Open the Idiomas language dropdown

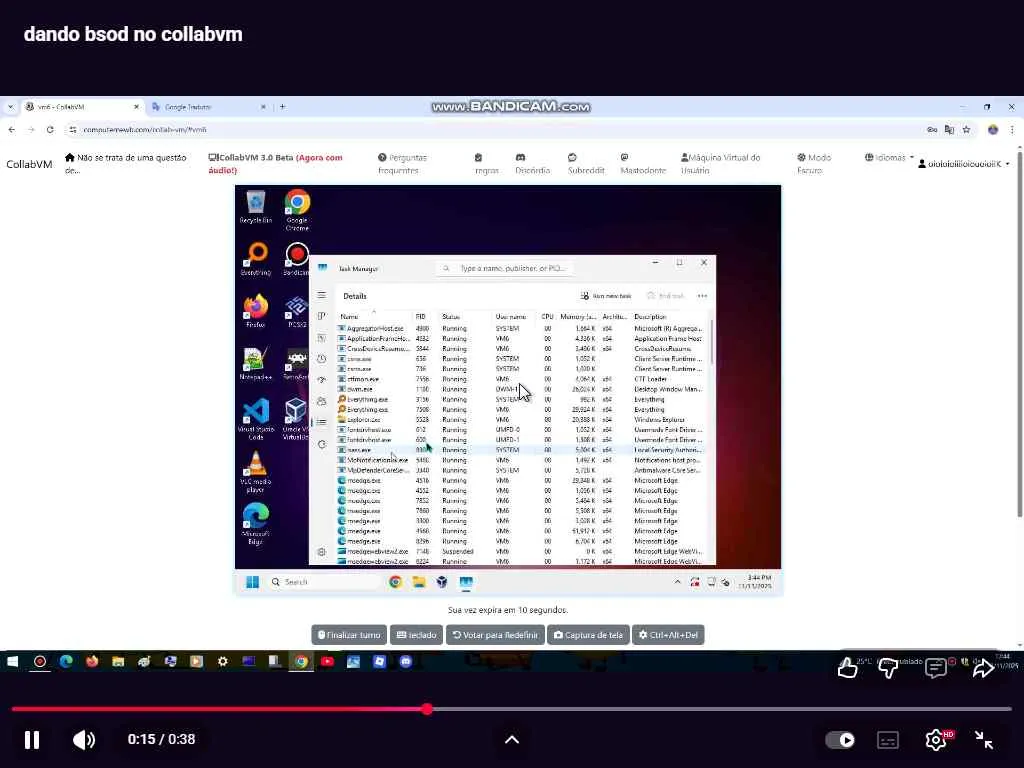click(x=889, y=157)
